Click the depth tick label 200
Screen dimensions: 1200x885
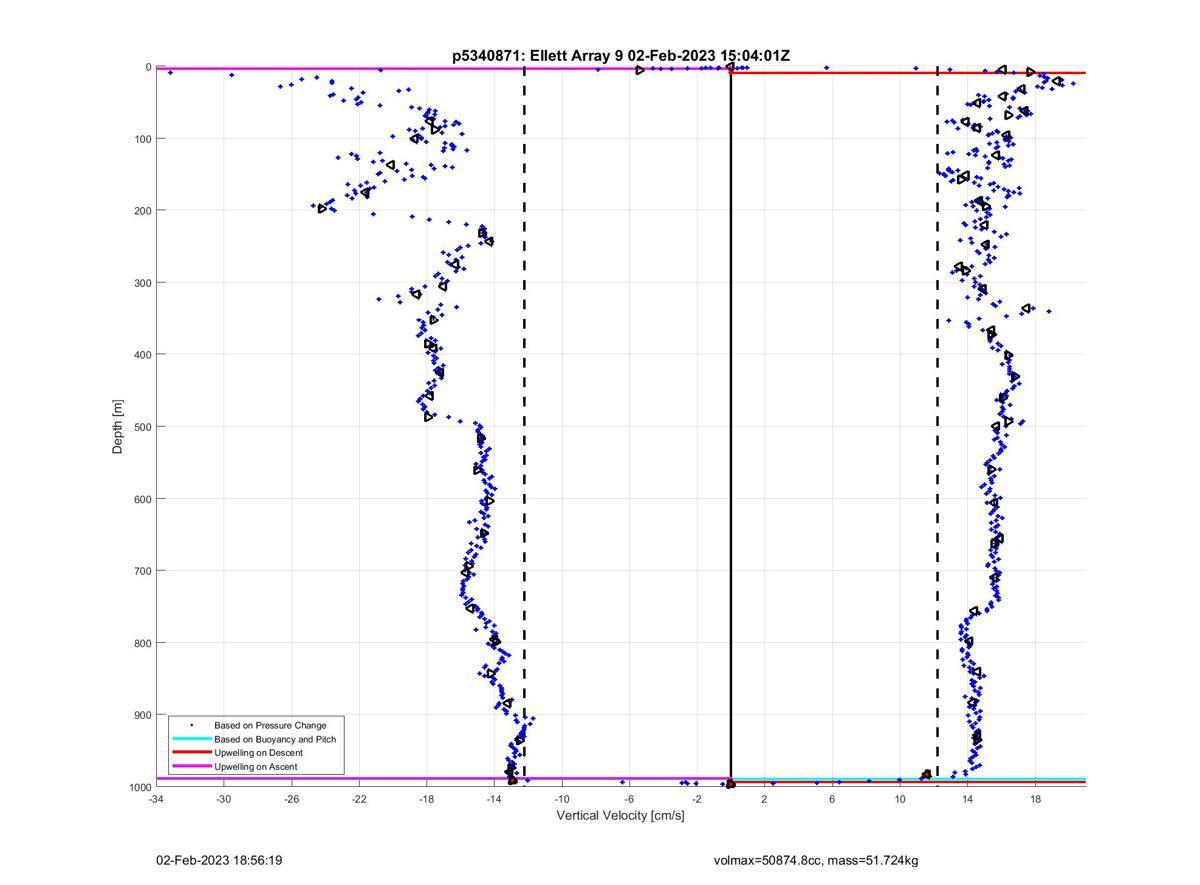click(142, 210)
